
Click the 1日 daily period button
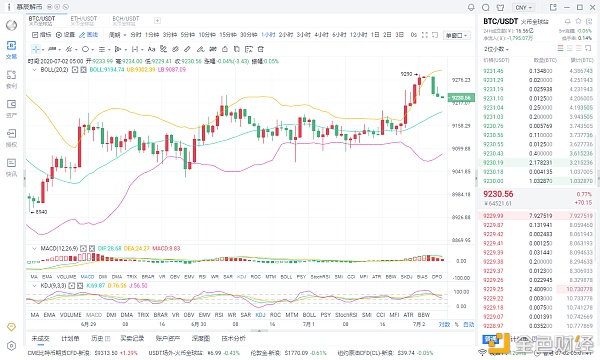click(x=375, y=35)
